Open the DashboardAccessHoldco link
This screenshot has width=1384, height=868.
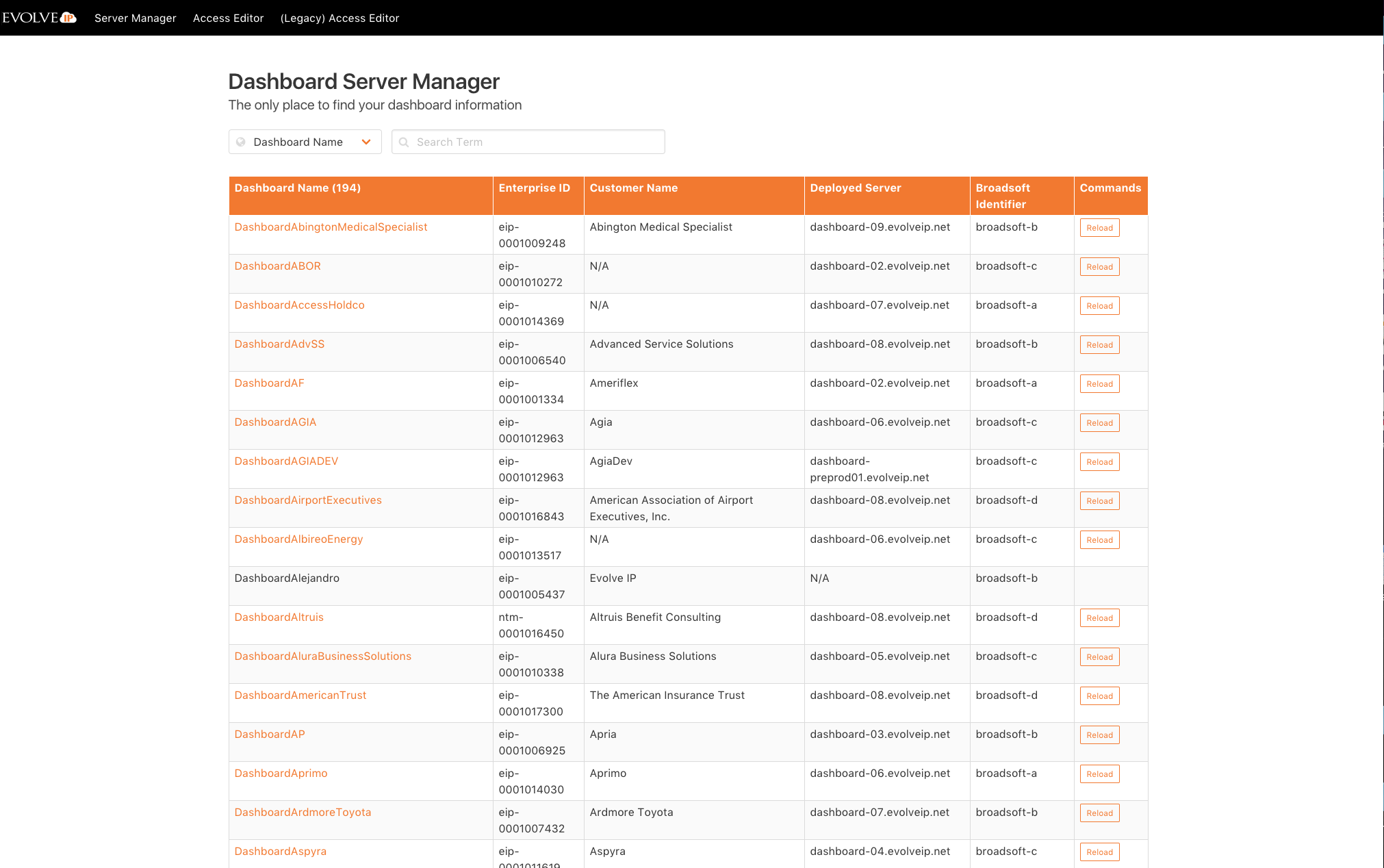coord(299,305)
